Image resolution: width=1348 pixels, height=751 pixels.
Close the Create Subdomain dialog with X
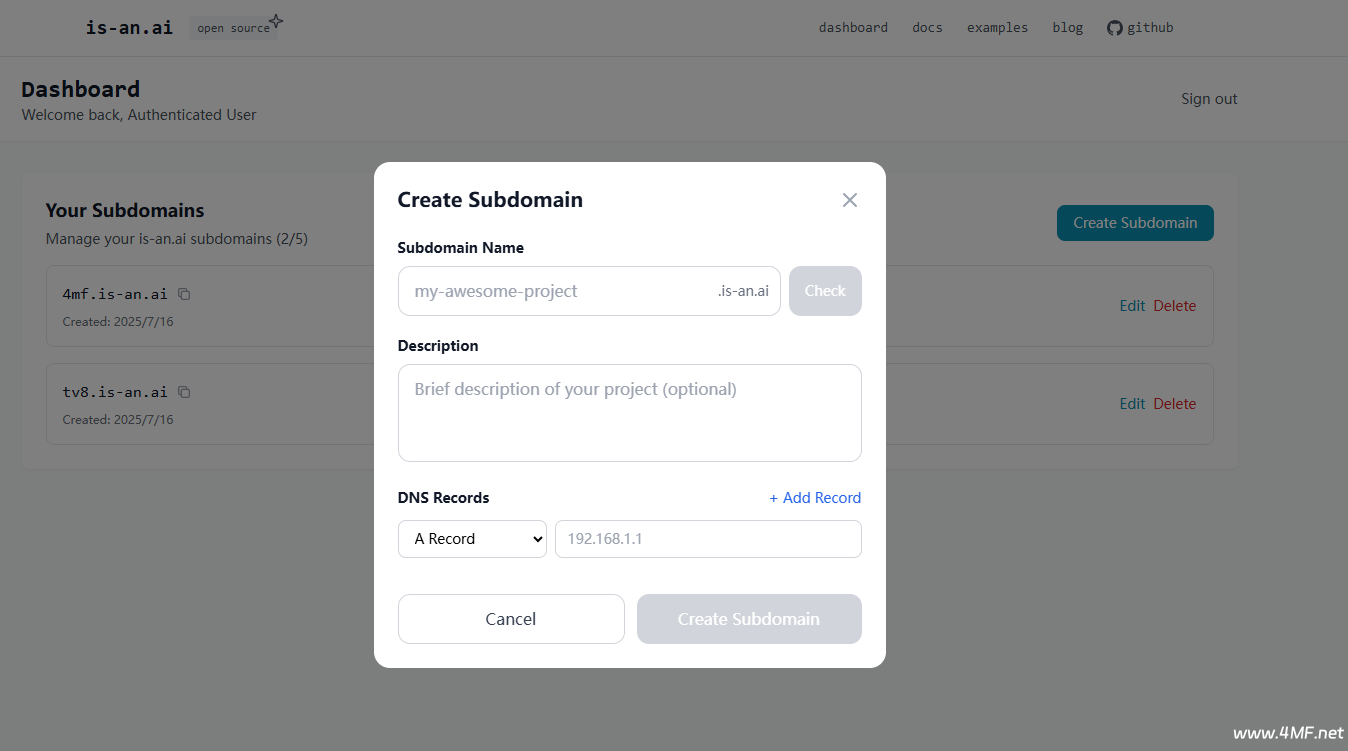click(850, 200)
